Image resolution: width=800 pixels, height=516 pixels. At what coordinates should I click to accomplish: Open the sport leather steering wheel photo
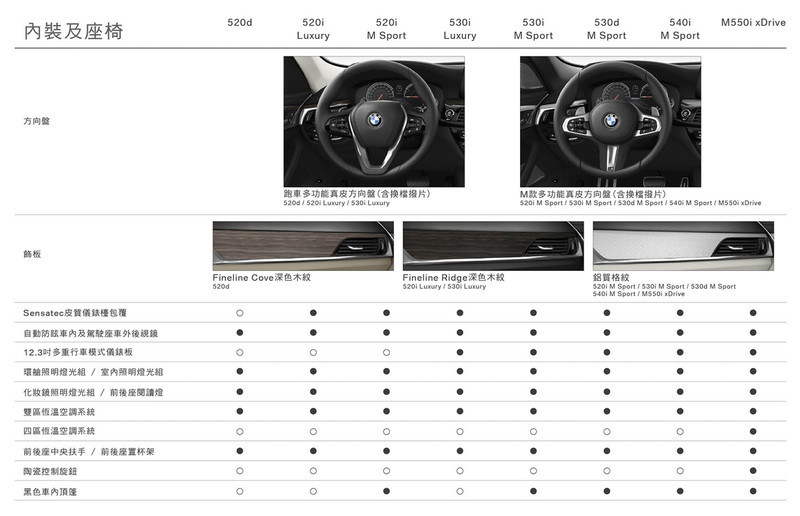click(x=374, y=121)
